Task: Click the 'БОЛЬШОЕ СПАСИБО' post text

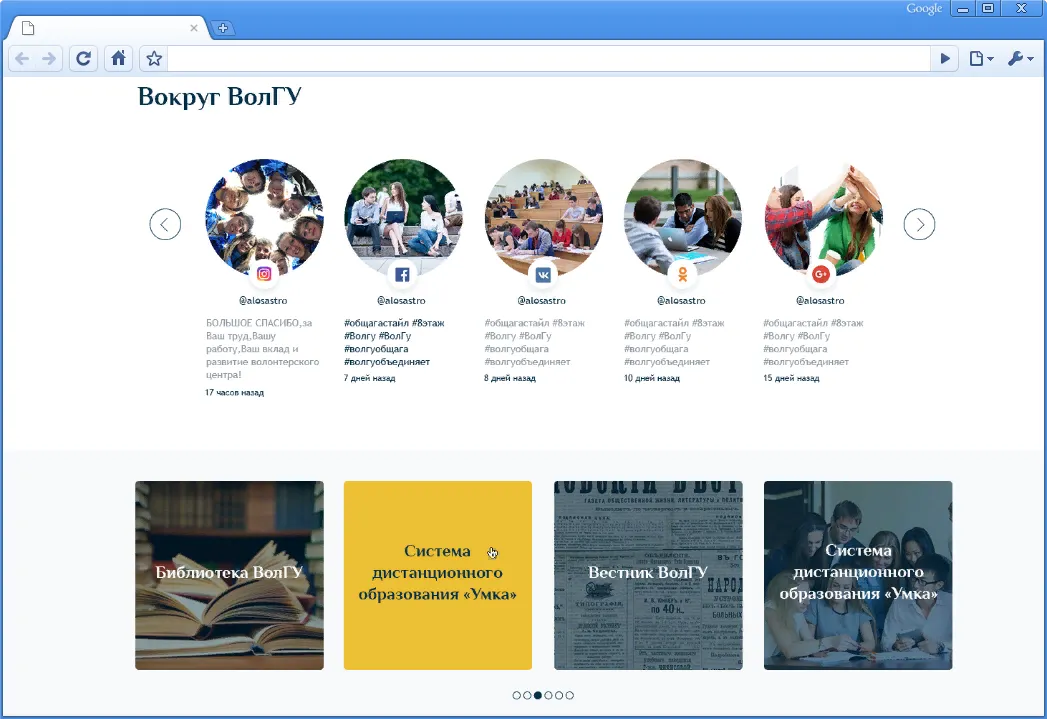Action: coord(262,348)
